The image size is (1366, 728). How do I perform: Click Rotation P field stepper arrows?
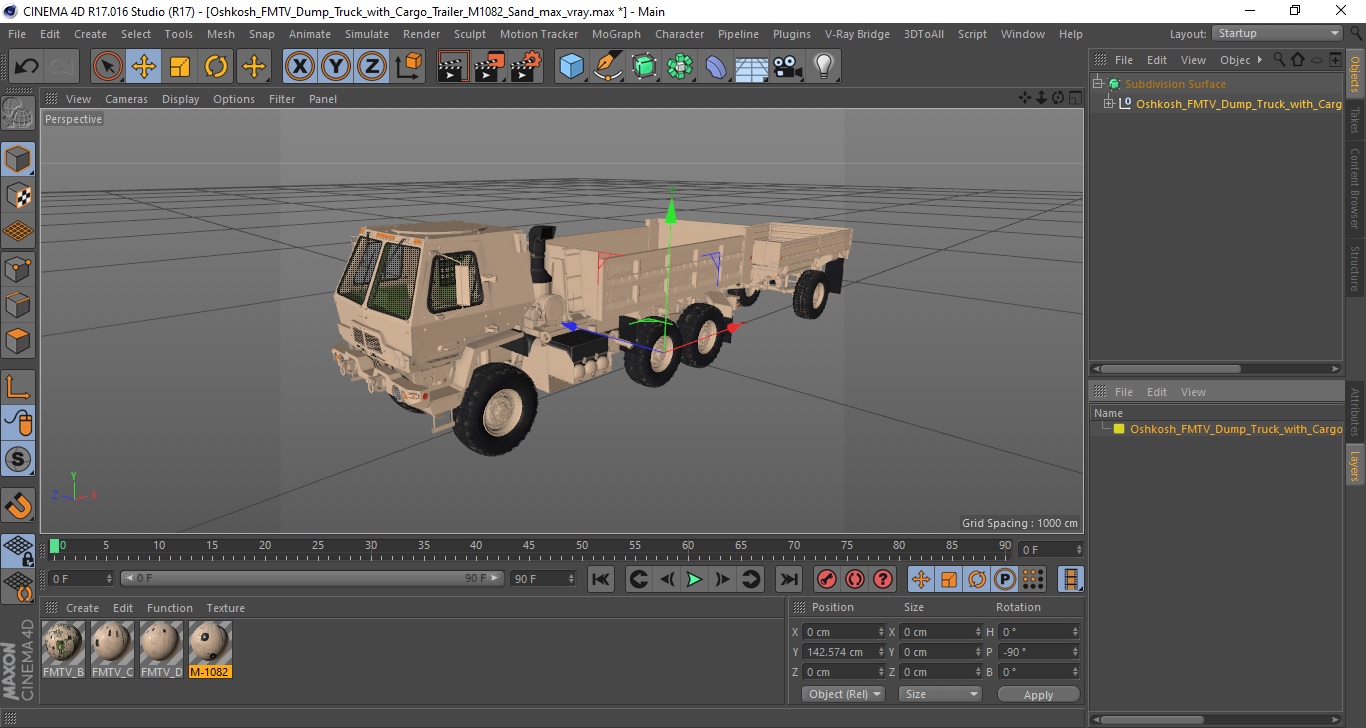coord(1076,652)
